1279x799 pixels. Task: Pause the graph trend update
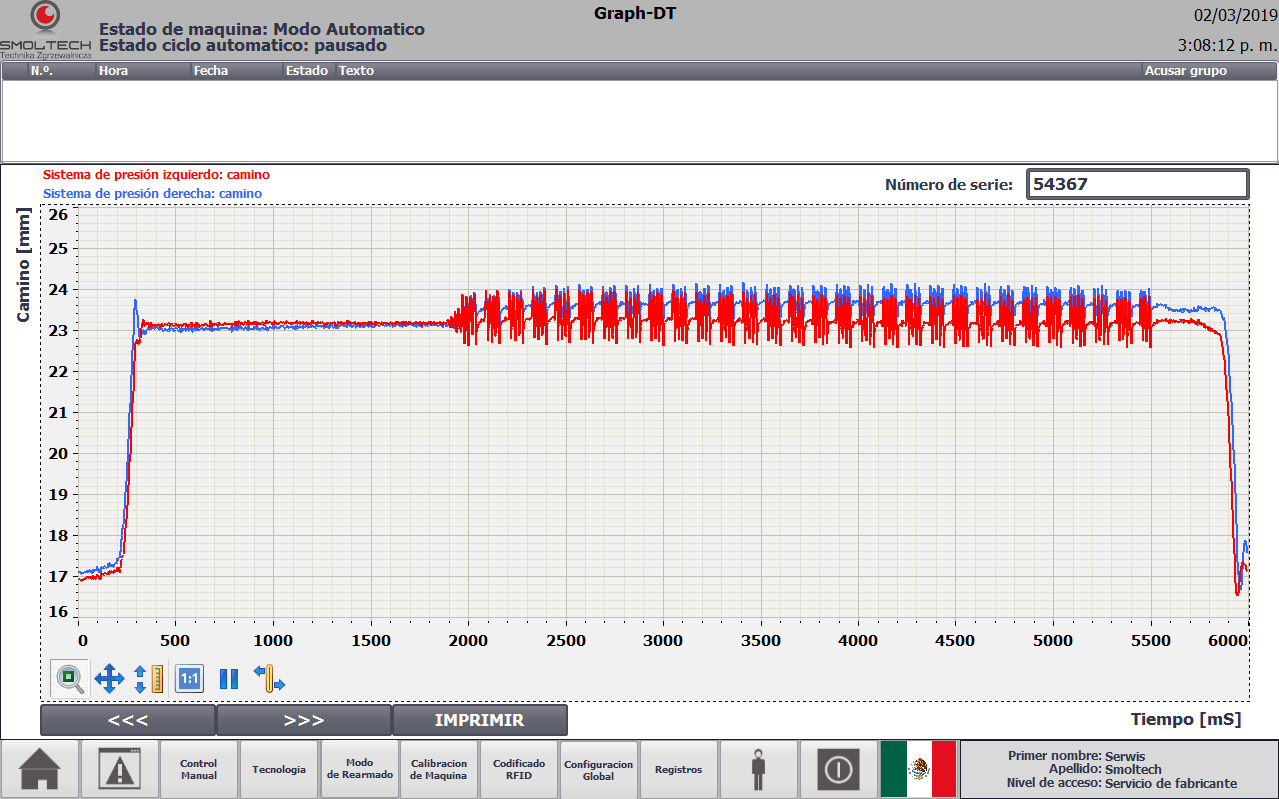(x=229, y=679)
